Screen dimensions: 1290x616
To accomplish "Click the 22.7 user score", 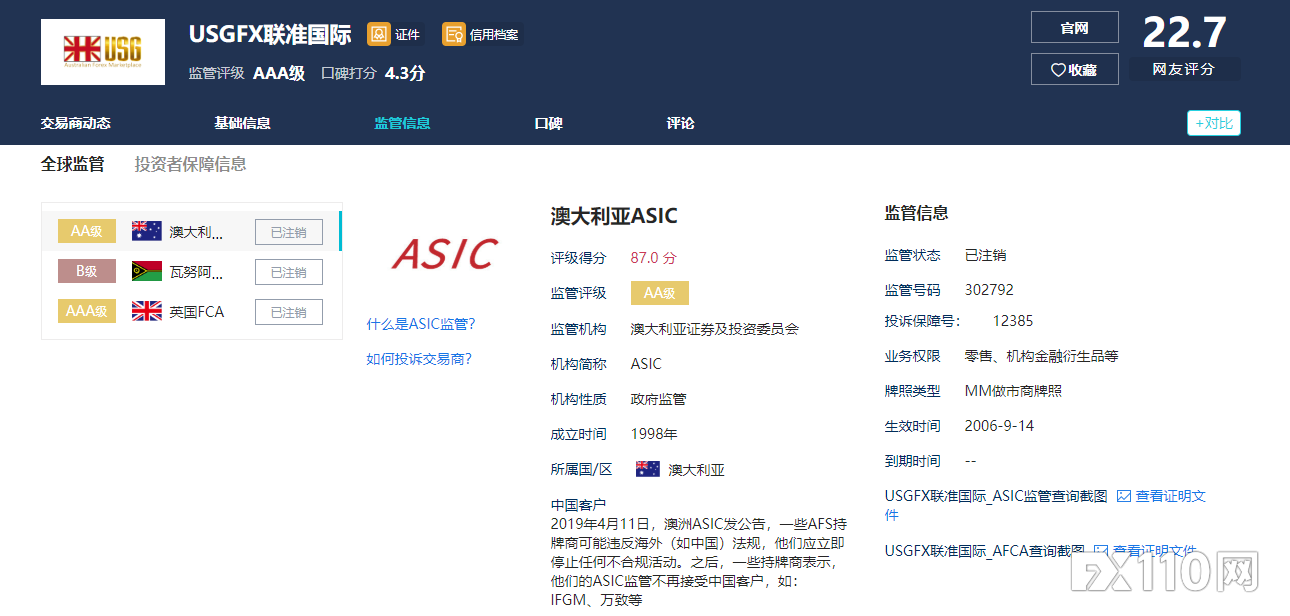I will pyautogui.click(x=1185, y=33).
